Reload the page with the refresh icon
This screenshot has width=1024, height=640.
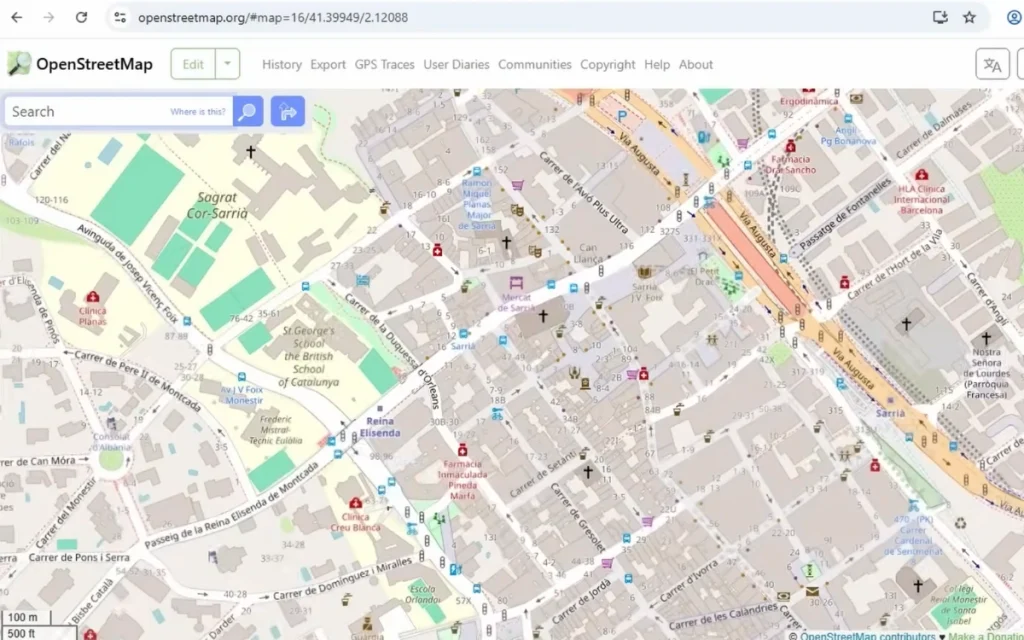tap(82, 16)
